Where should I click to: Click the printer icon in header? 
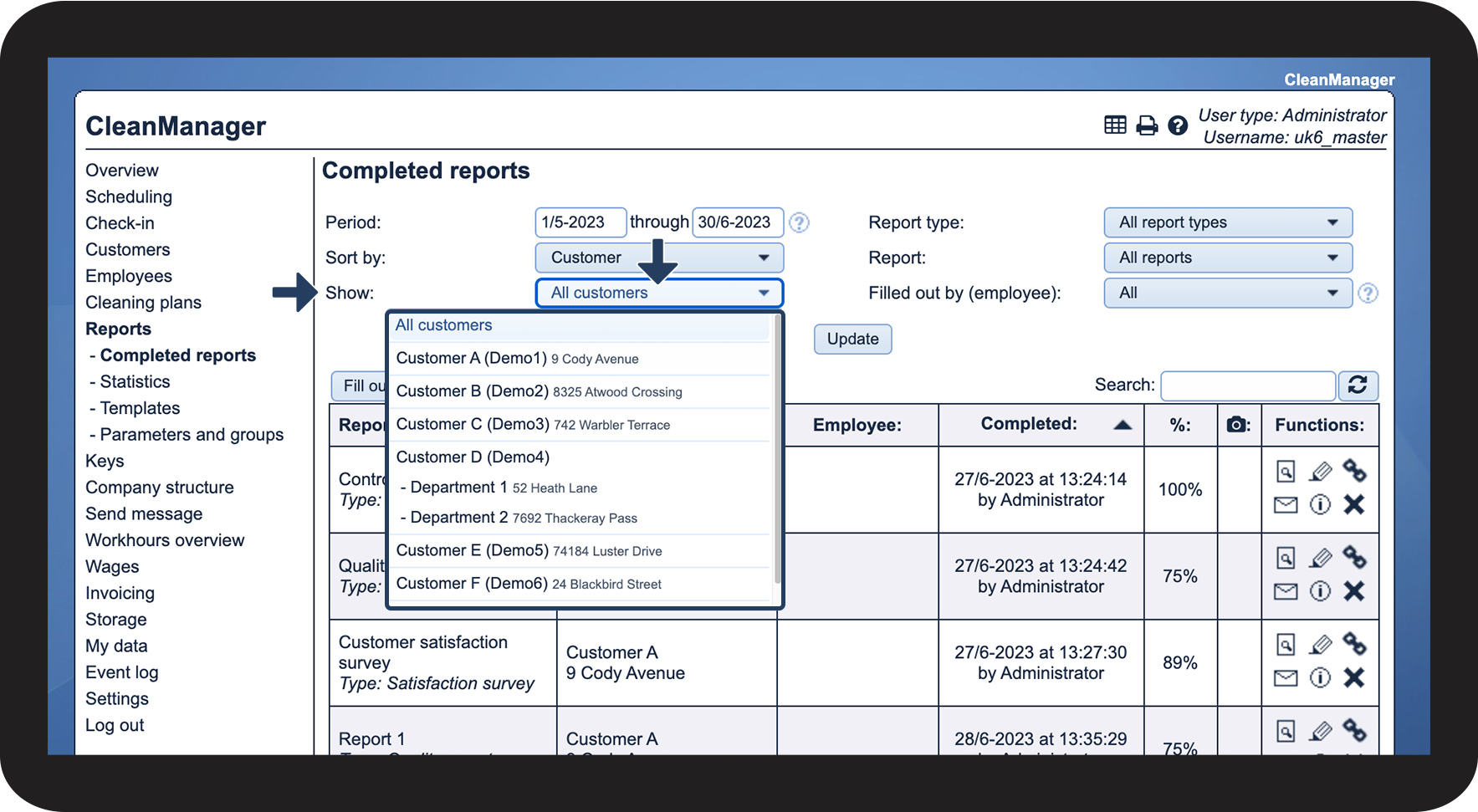[x=1147, y=125]
